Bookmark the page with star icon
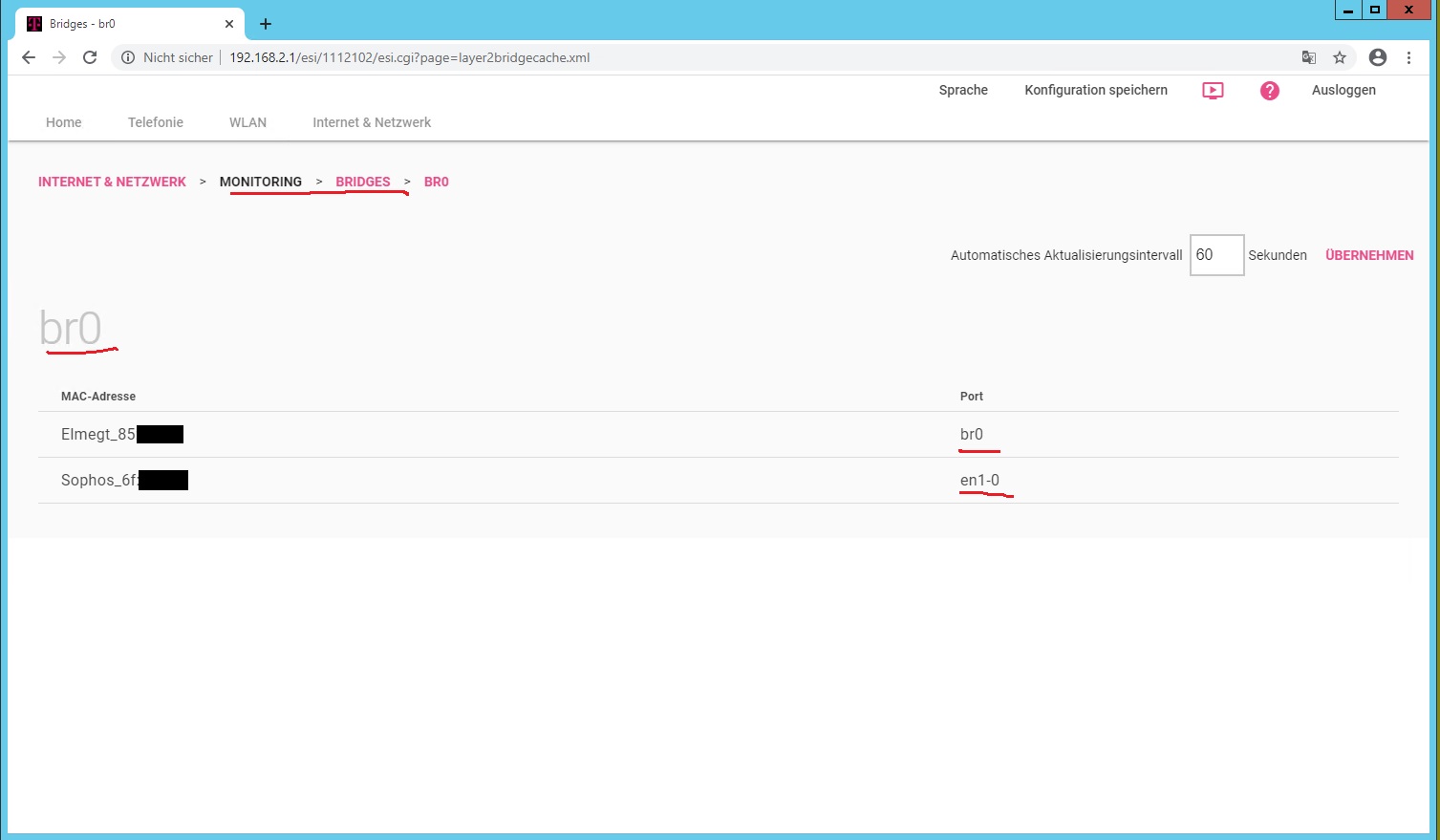This screenshot has height=840, width=1440. [x=1340, y=57]
